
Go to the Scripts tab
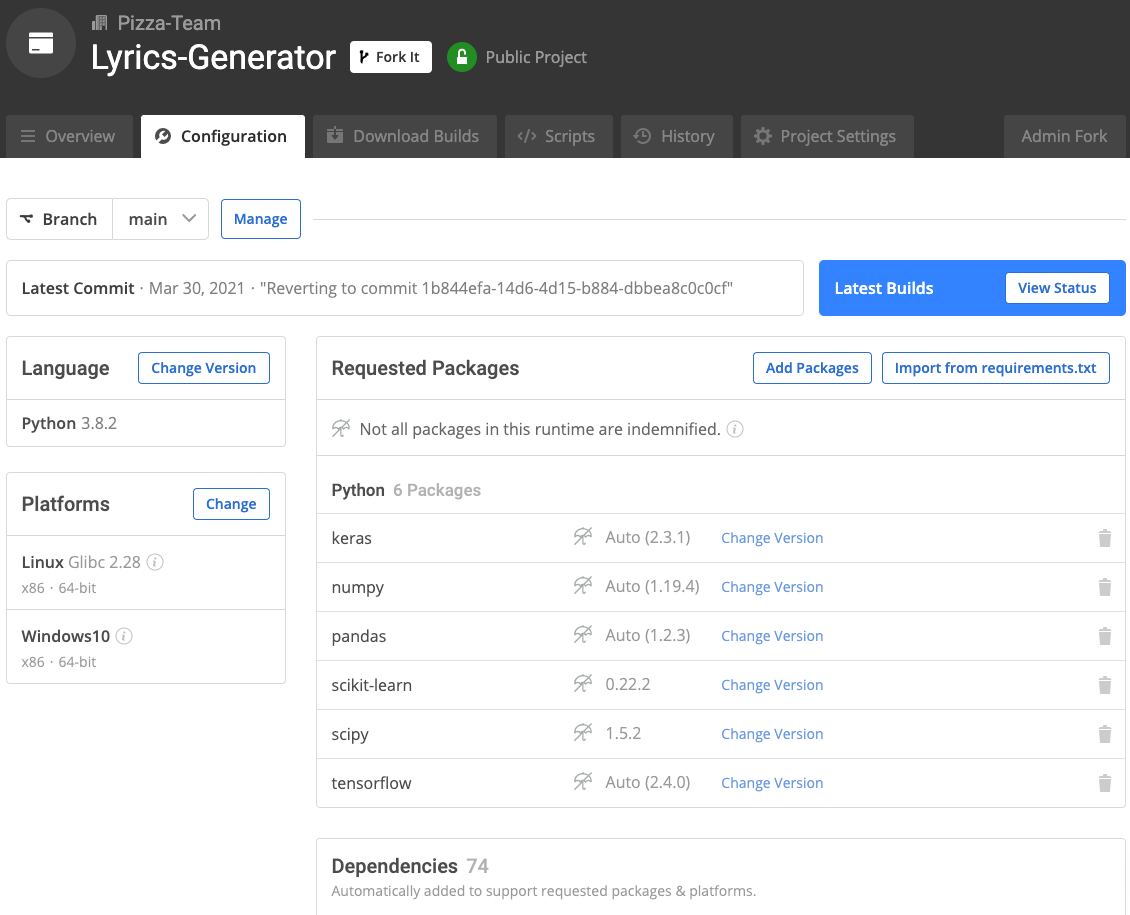(556, 136)
